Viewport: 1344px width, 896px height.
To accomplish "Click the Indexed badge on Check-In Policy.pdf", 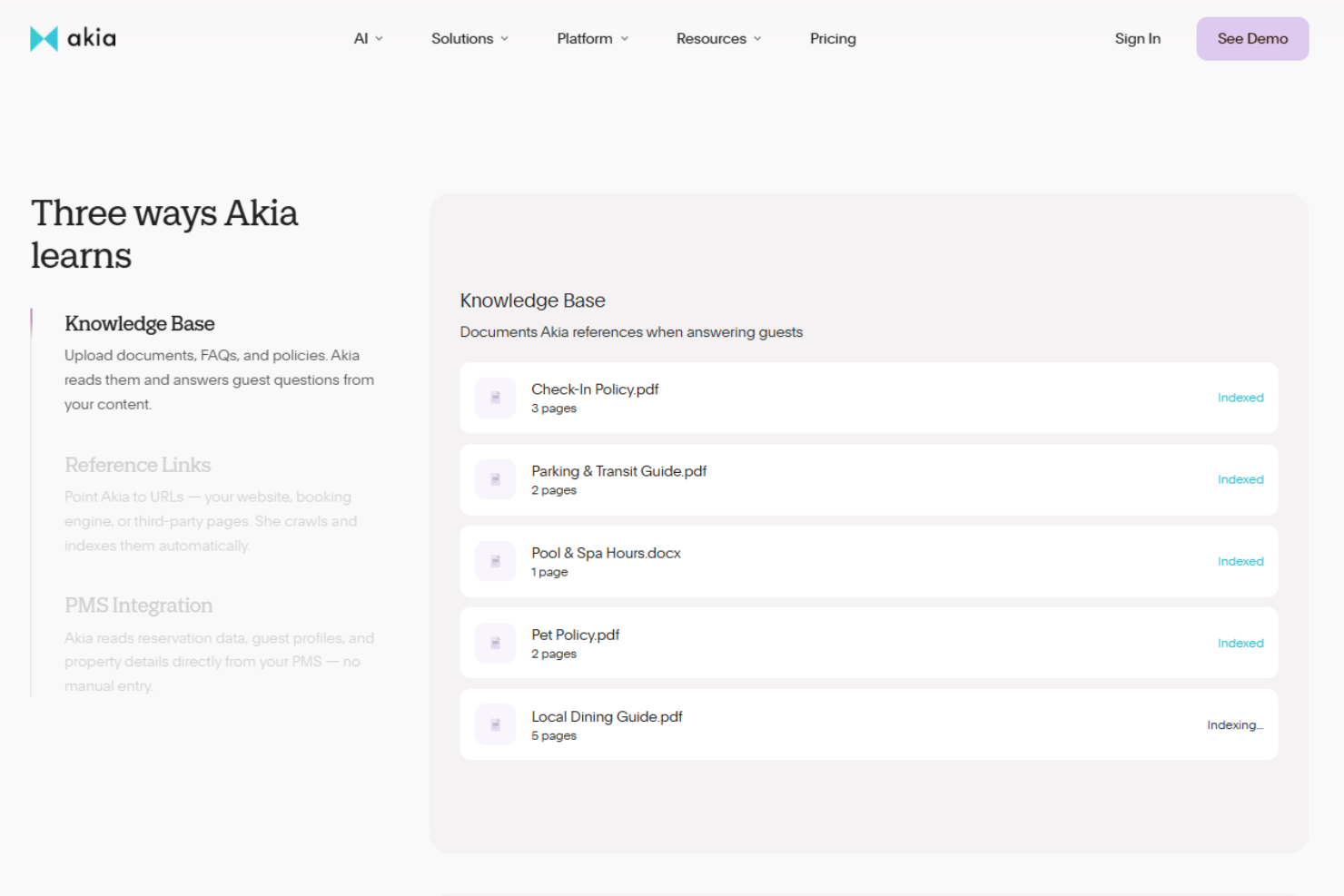I will 1240,398.
